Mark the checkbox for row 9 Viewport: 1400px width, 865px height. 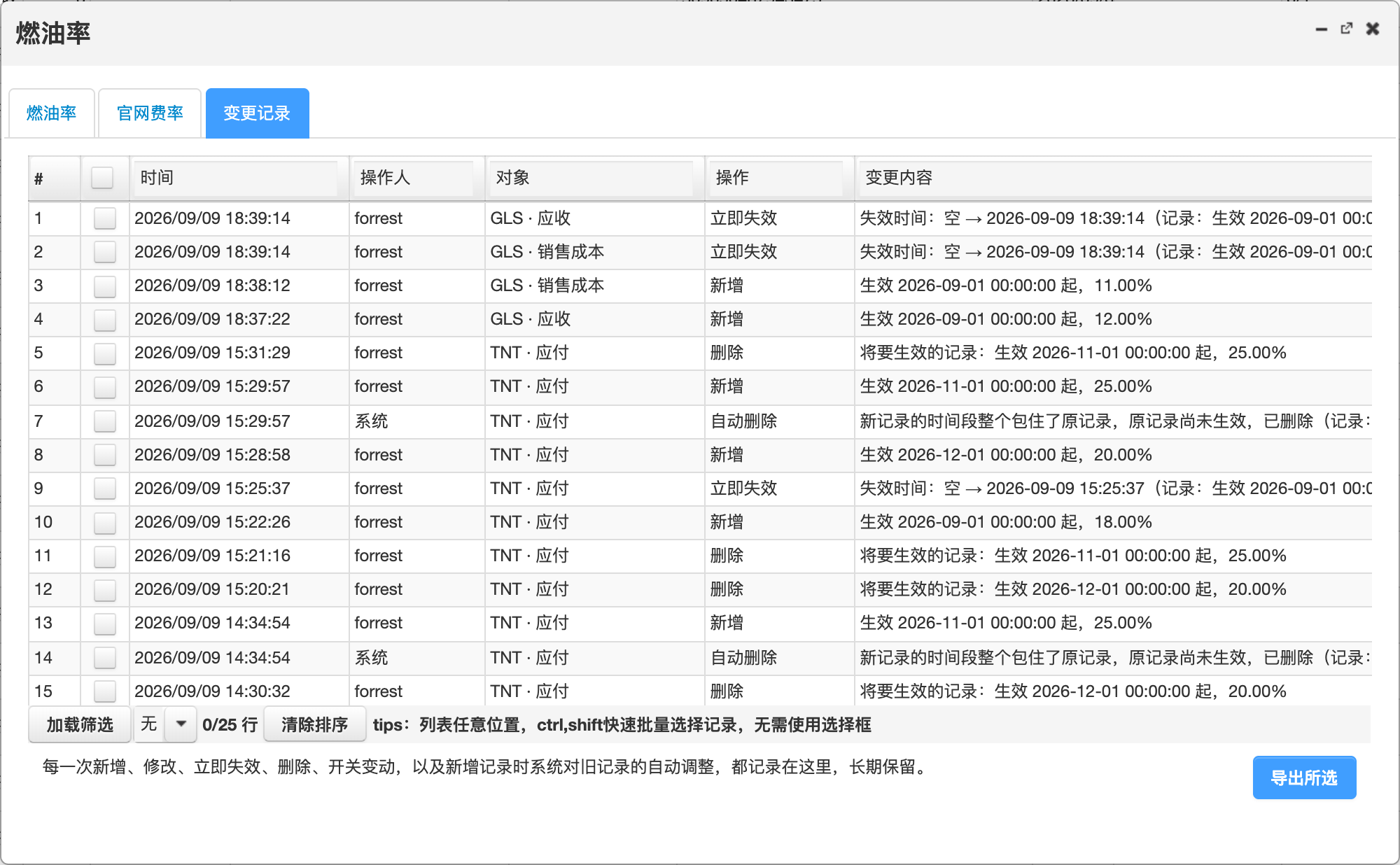tap(105, 488)
